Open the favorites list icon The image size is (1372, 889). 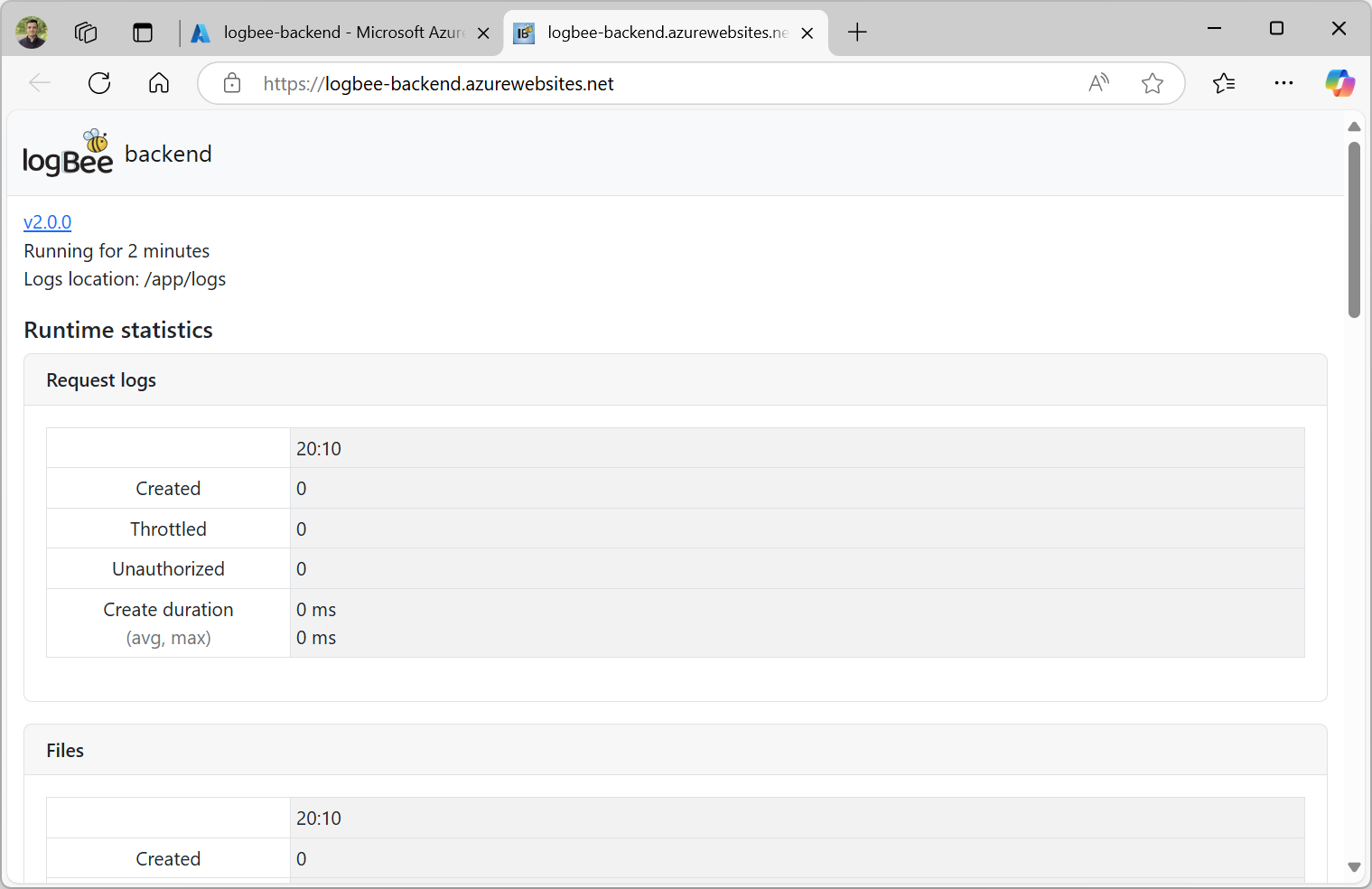pyautogui.click(x=1225, y=83)
